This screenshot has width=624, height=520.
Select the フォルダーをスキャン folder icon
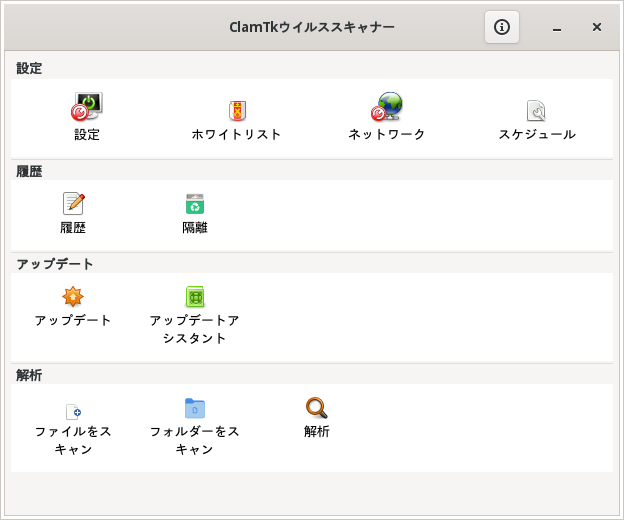click(x=195, y=408)
